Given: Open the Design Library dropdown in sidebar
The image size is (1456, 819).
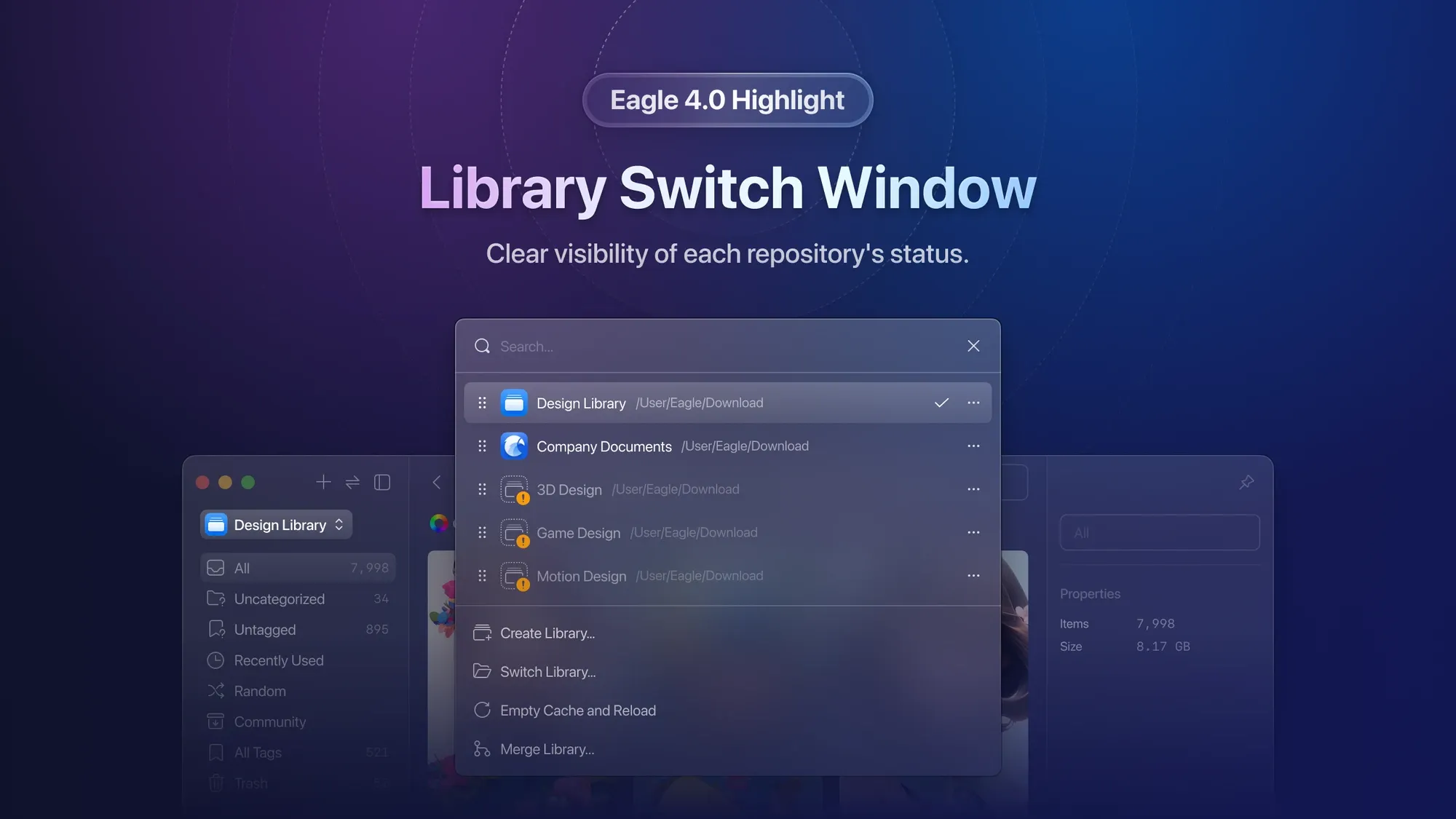Looking at the screenshot, I should coord(276,524).
